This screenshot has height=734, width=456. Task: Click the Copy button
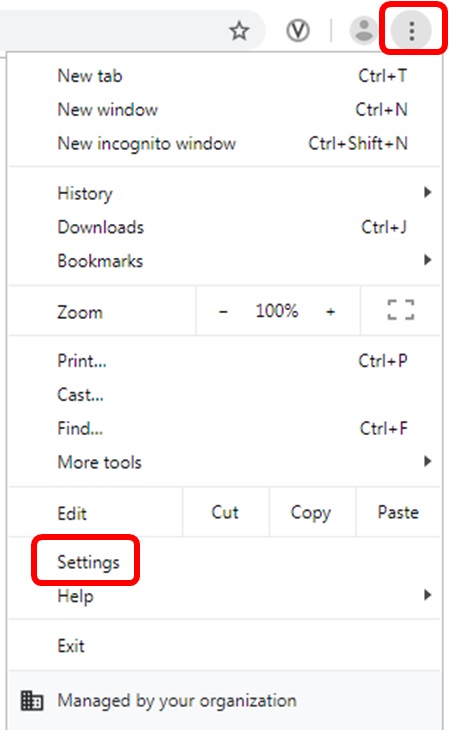pos(312,512)
